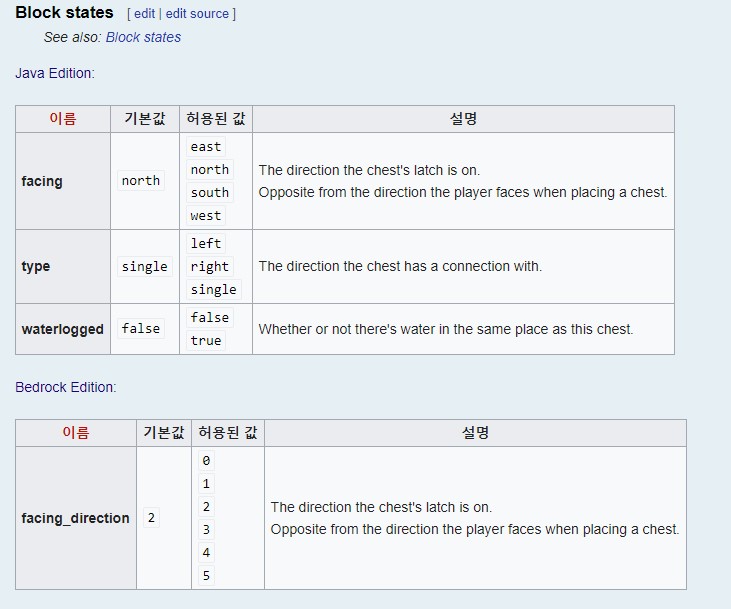Click the 'edit' link beside Block states heading
This screenshot has height=609, width=731.
coord(144,14)
